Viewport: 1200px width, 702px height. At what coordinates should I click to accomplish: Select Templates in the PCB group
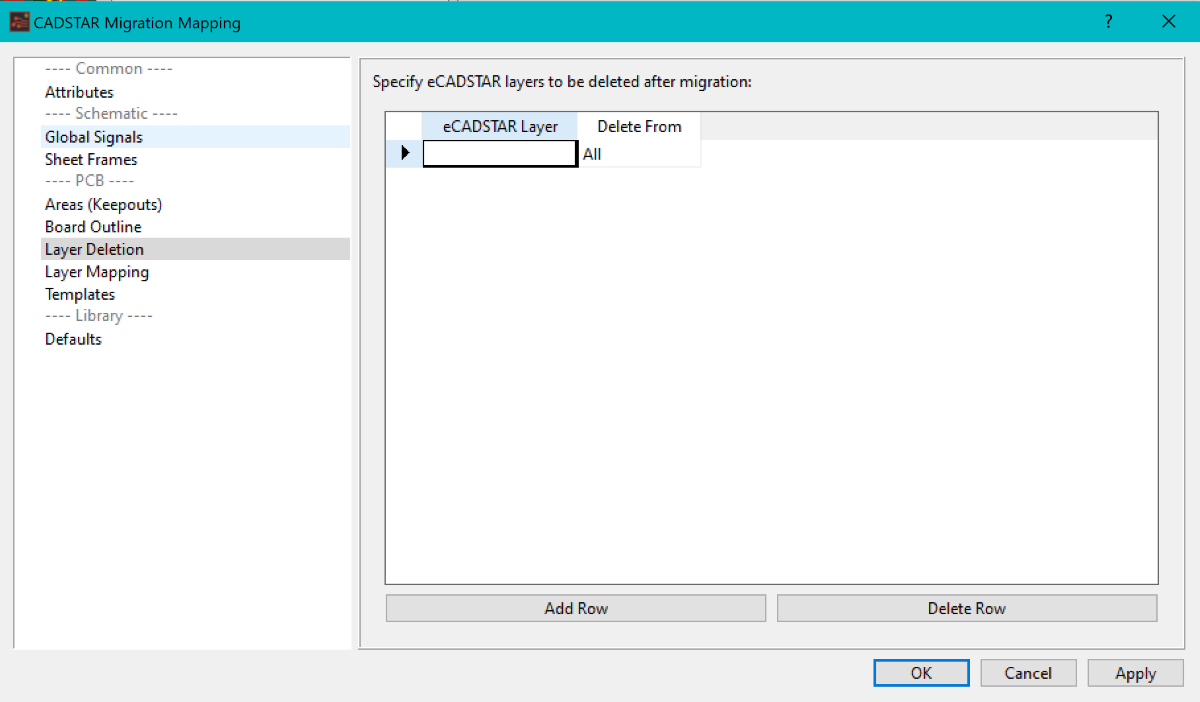[80, 294]
